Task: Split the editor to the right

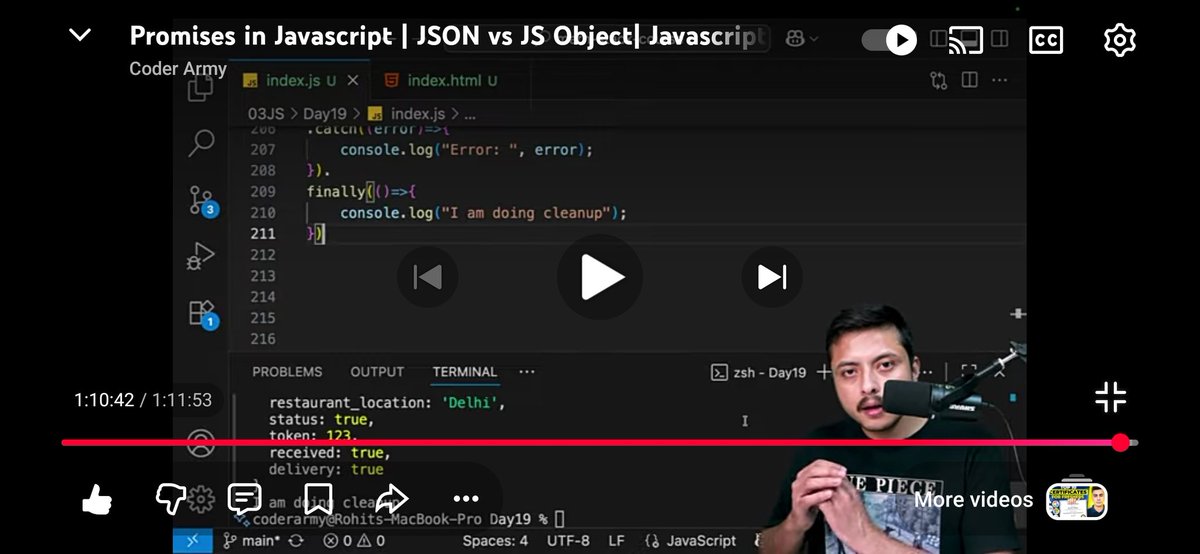Action: (969, 80)
